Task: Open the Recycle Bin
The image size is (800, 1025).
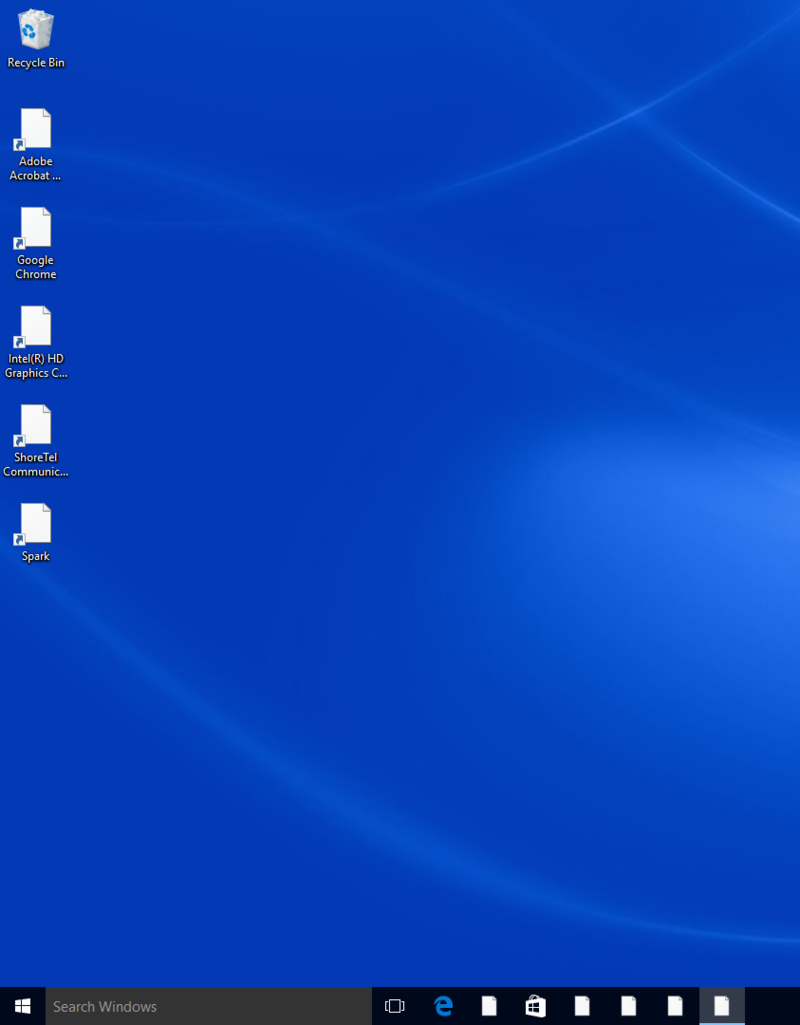Action: tap(35, 30)
